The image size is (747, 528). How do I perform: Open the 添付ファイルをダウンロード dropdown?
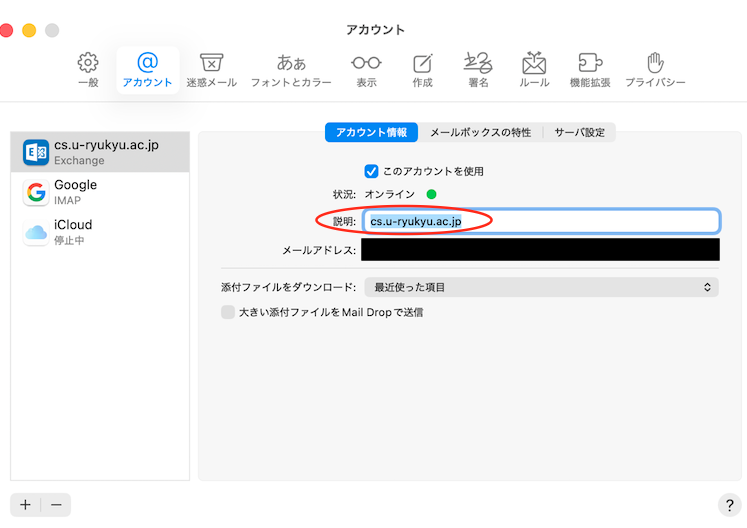[x=541, y=287]
